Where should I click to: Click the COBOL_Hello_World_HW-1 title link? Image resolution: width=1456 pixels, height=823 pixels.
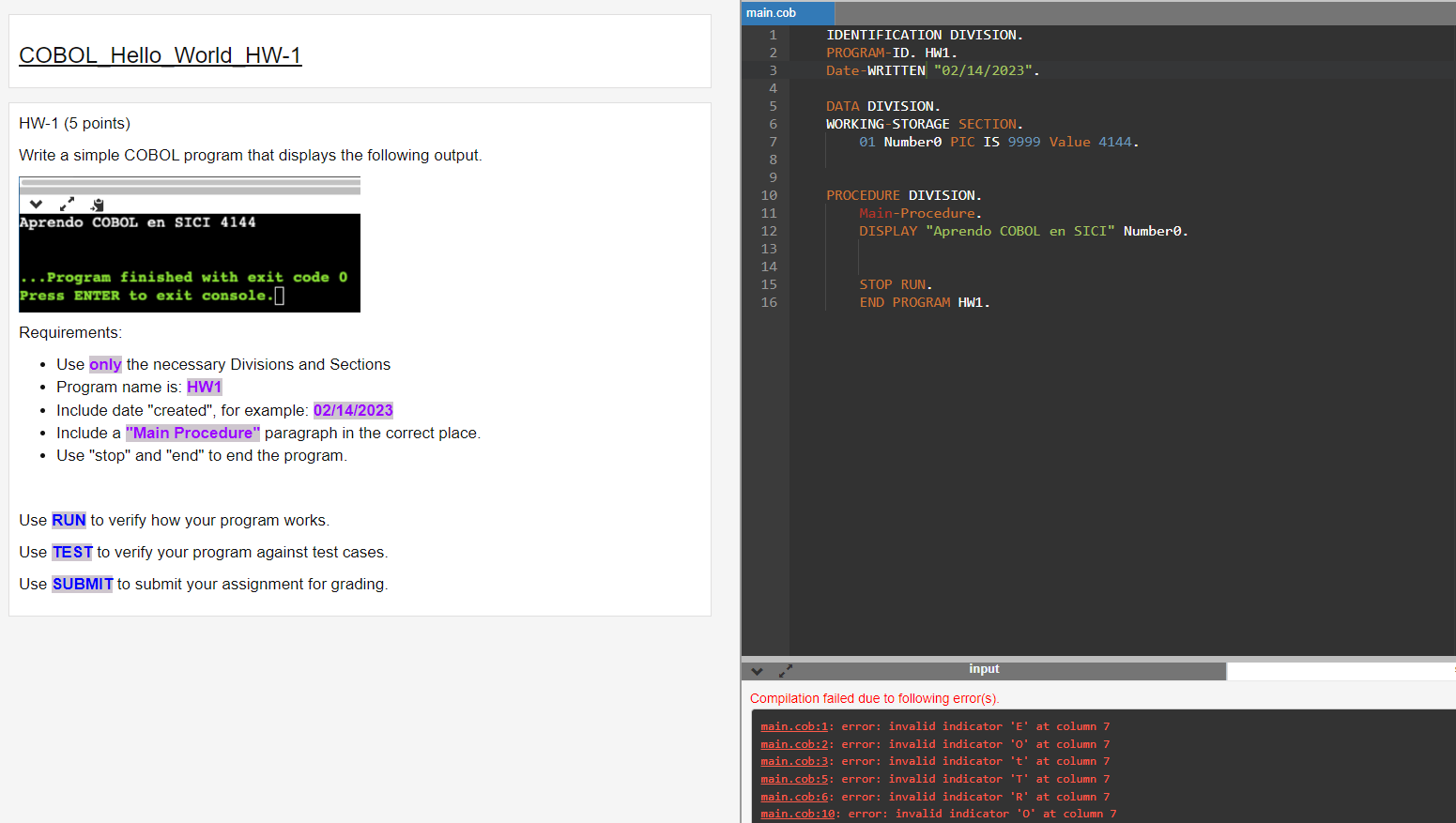point(161,55)
